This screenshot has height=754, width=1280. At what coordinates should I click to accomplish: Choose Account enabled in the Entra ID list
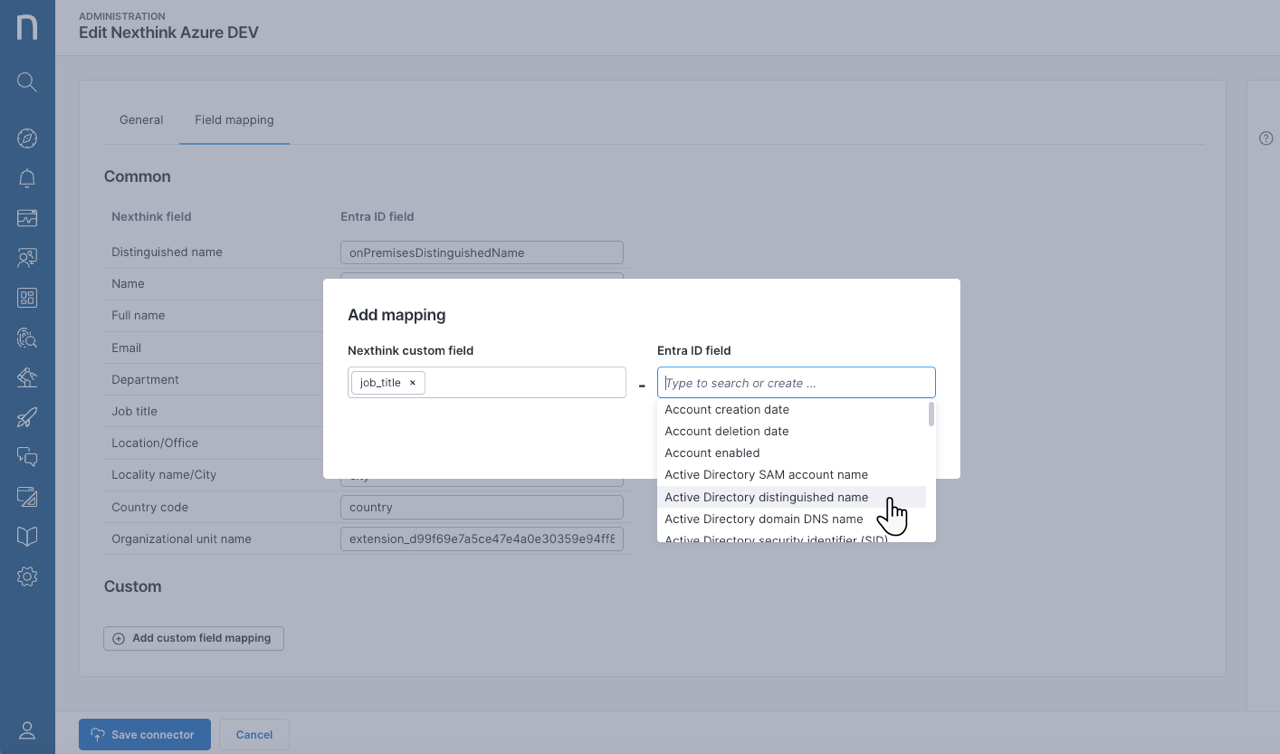(x=712, y=452)
